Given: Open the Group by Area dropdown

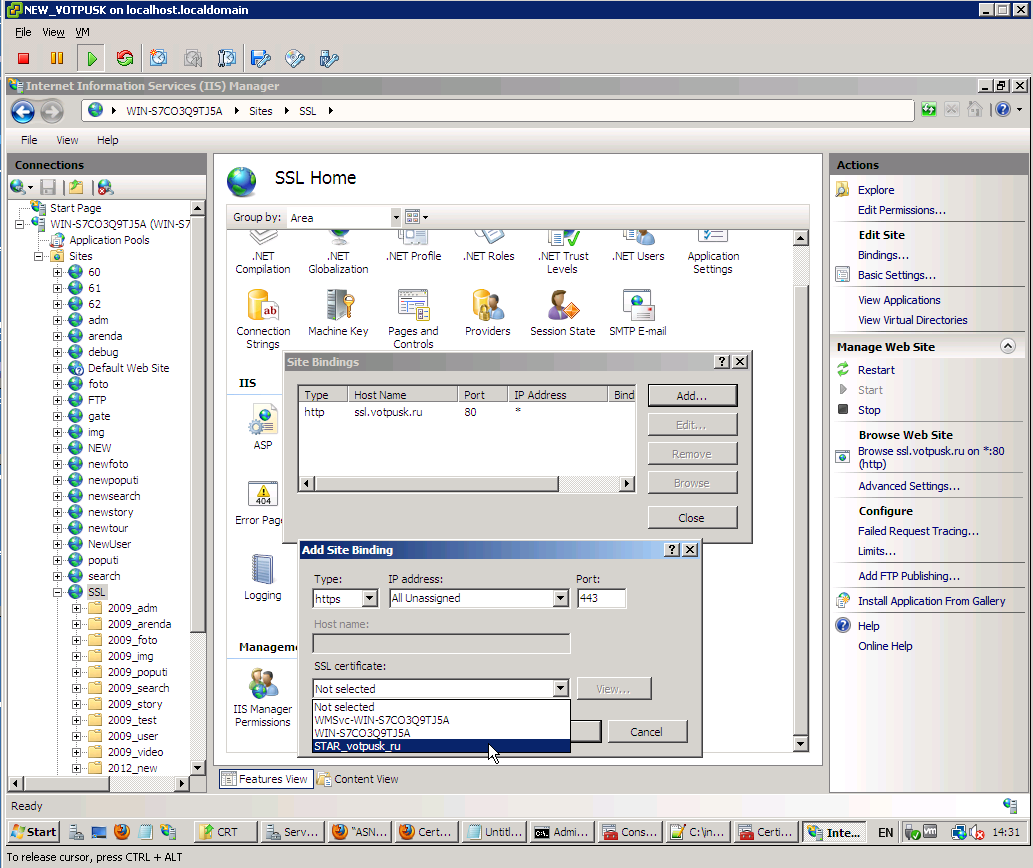Looking at the screenshot, I should pyautogui.click(x=396, y=217).
